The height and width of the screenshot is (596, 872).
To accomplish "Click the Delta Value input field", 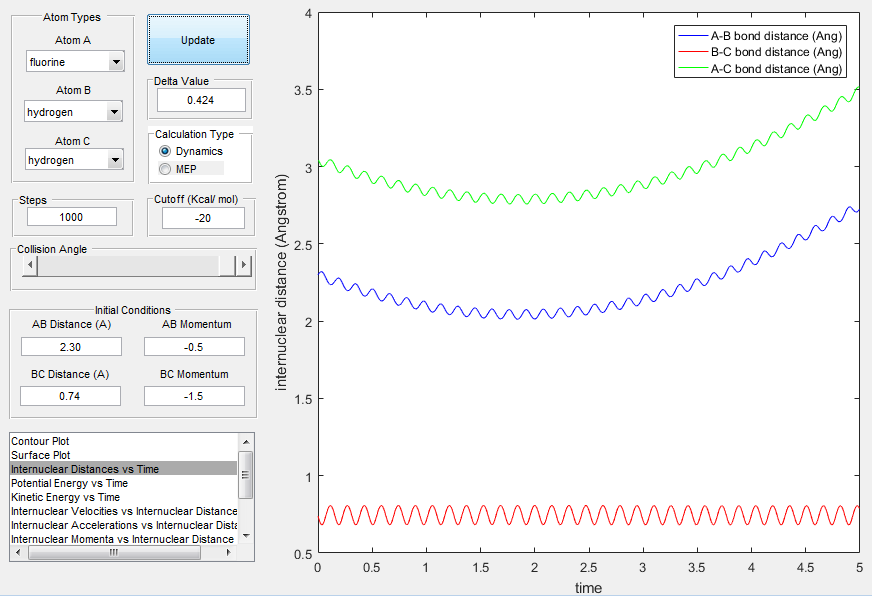I will 200,100.
